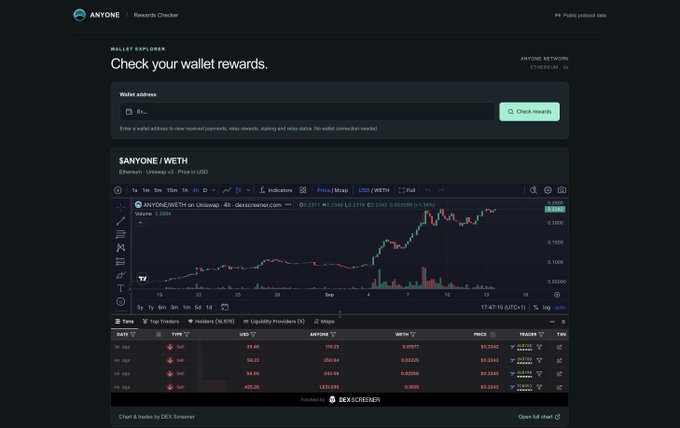Open the TRADER column filter

pyautogui.click(x=541, y=334)
